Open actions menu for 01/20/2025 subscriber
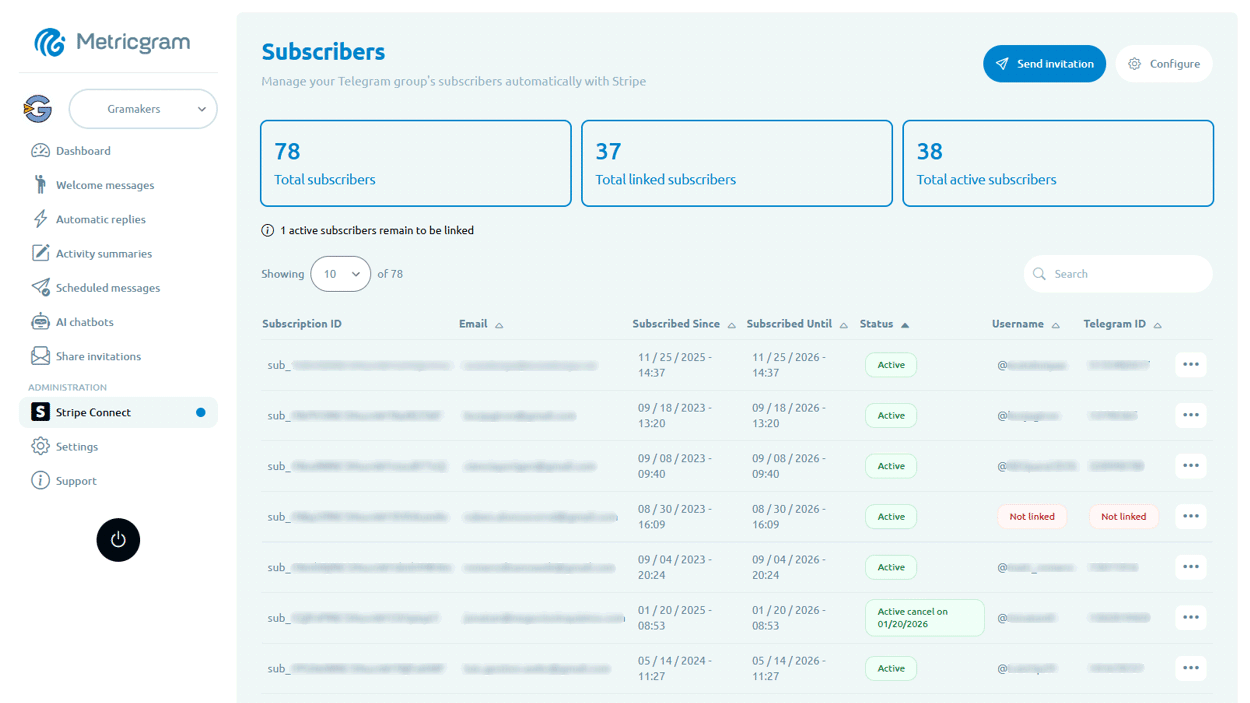This screenshot has height=703, width=1250. [1191, 618]
